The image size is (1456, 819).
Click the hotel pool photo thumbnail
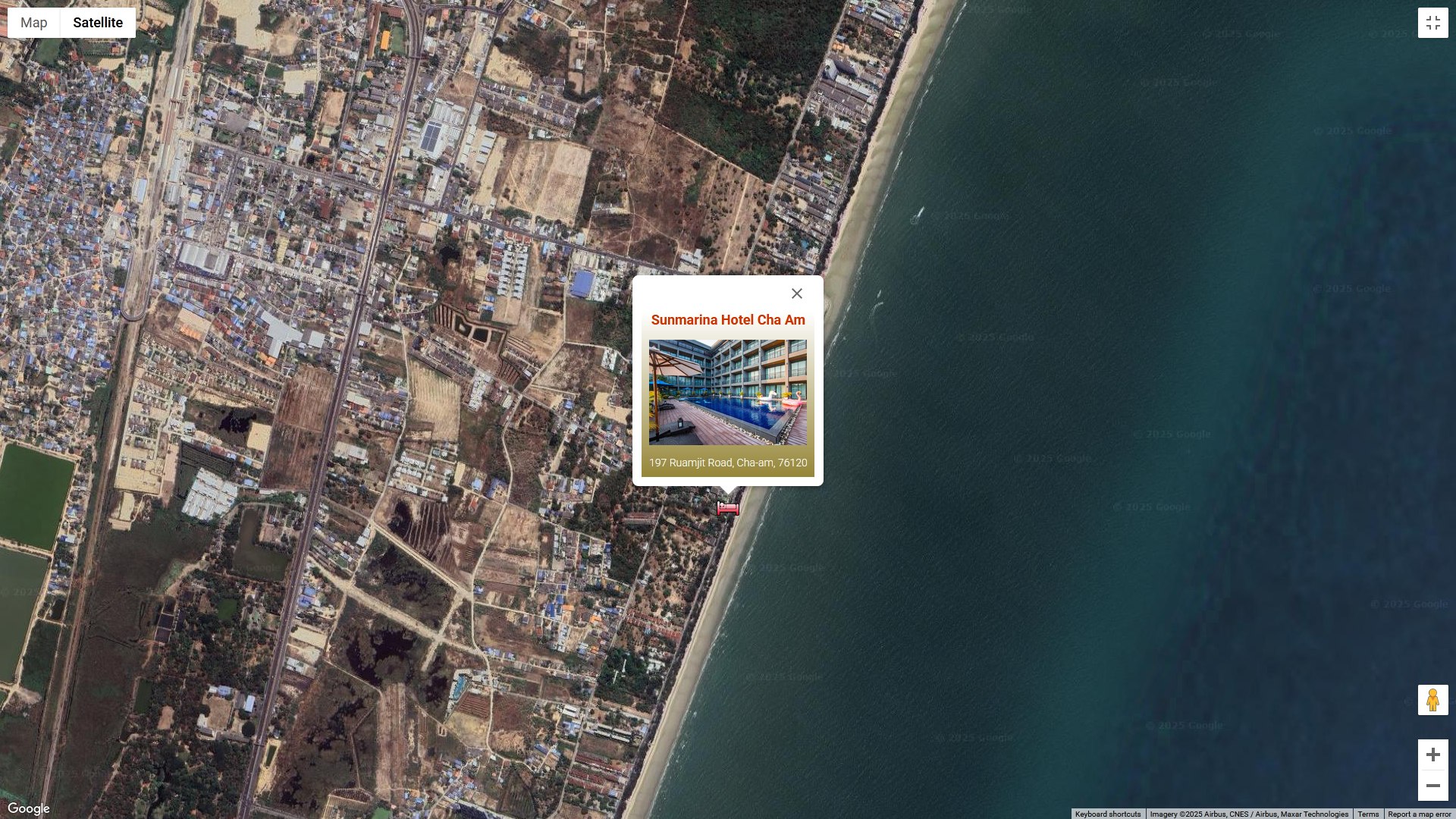[x=727, y=392]
